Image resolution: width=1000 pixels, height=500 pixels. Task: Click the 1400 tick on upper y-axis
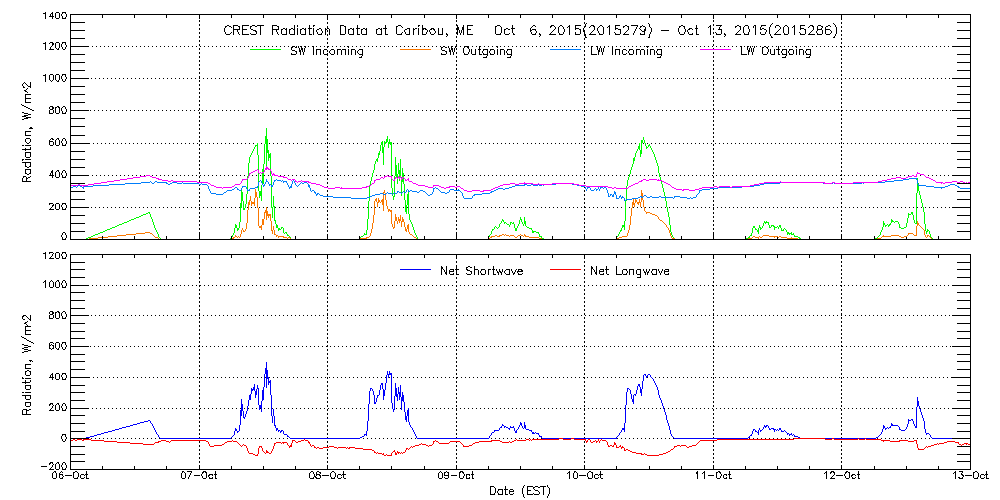[55, 17]
